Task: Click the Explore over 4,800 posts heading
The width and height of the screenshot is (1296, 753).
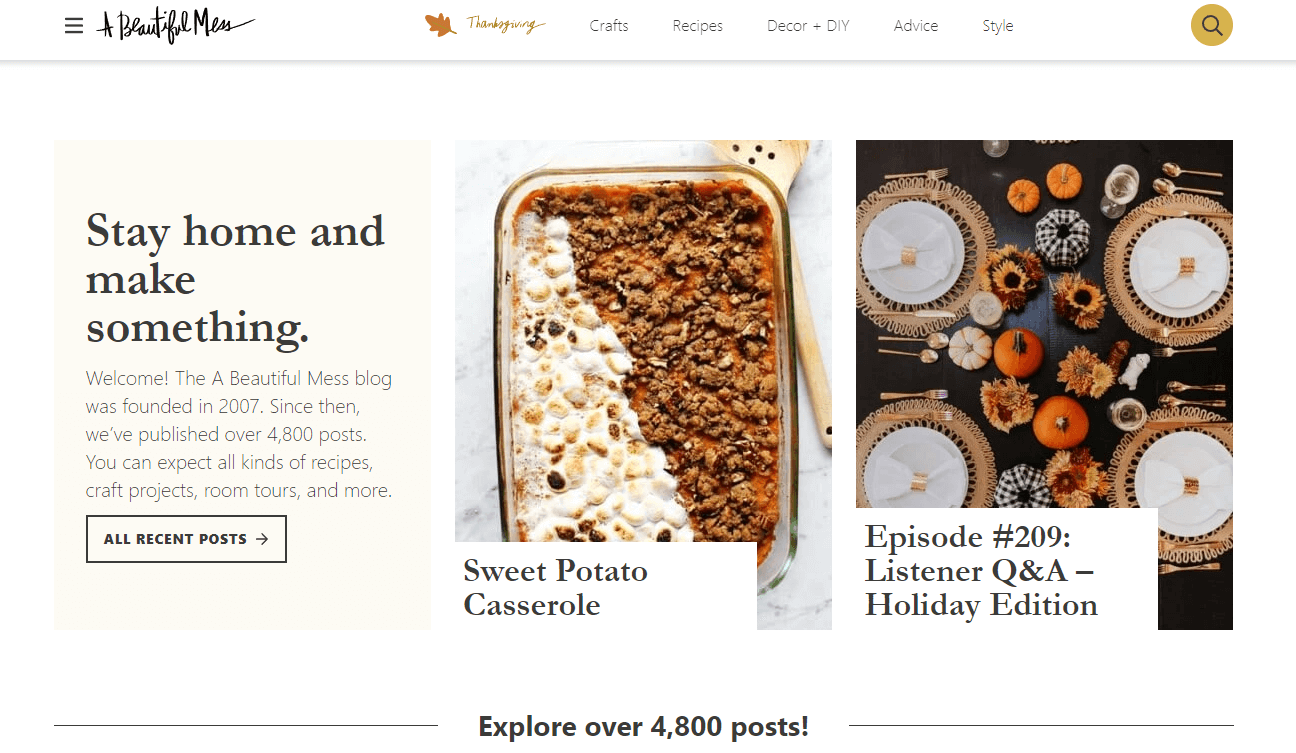Action: (643, 727)
